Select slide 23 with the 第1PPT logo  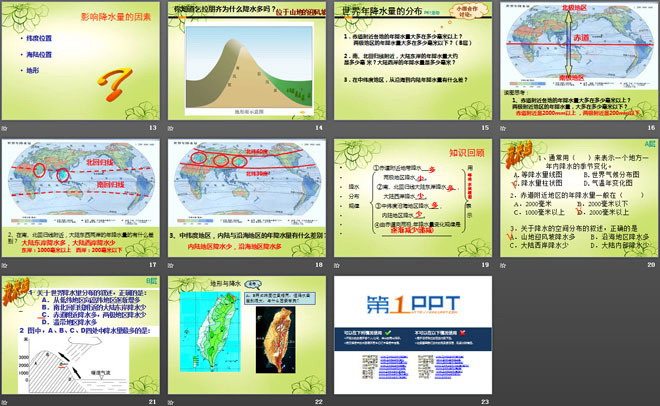click(411, 337)
